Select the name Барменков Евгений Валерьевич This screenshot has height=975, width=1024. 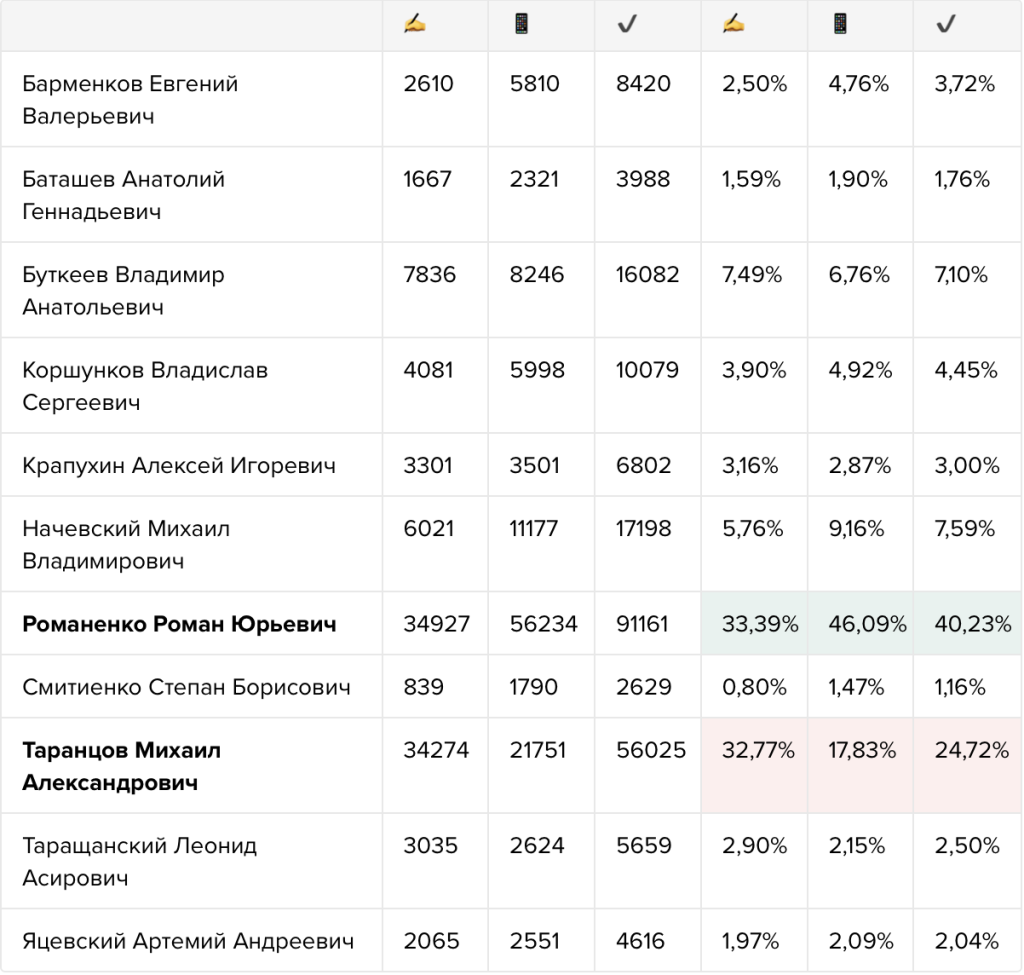[x=130, y=100]
